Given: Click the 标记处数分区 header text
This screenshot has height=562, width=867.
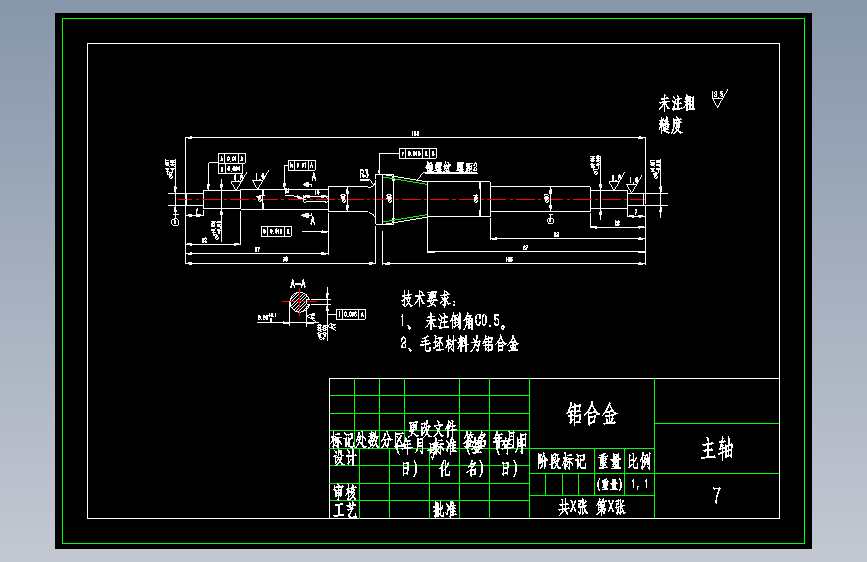Looking at the screenshot, I should pos(367,440).
